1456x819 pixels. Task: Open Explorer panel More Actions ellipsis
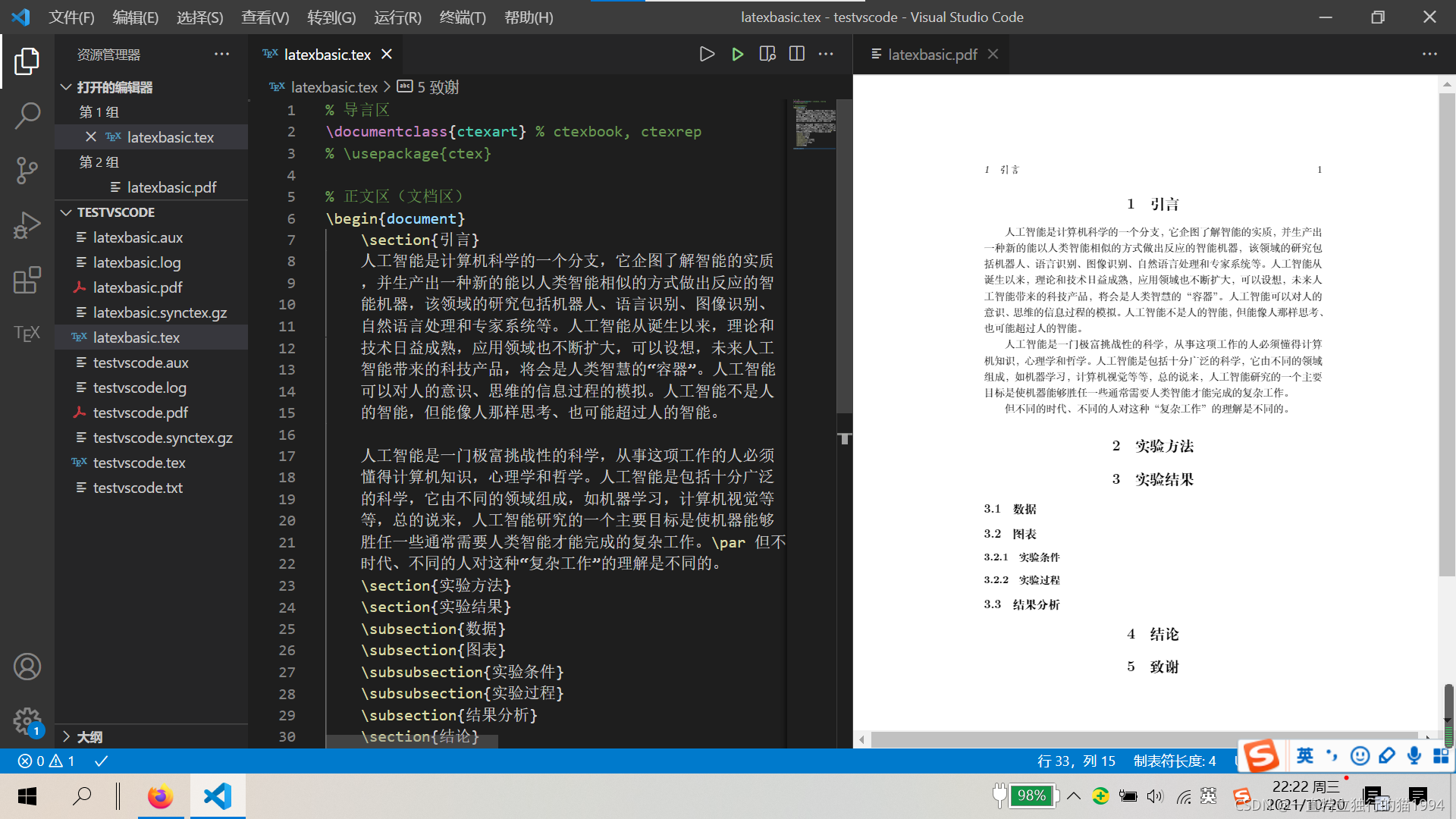[221, 54]
